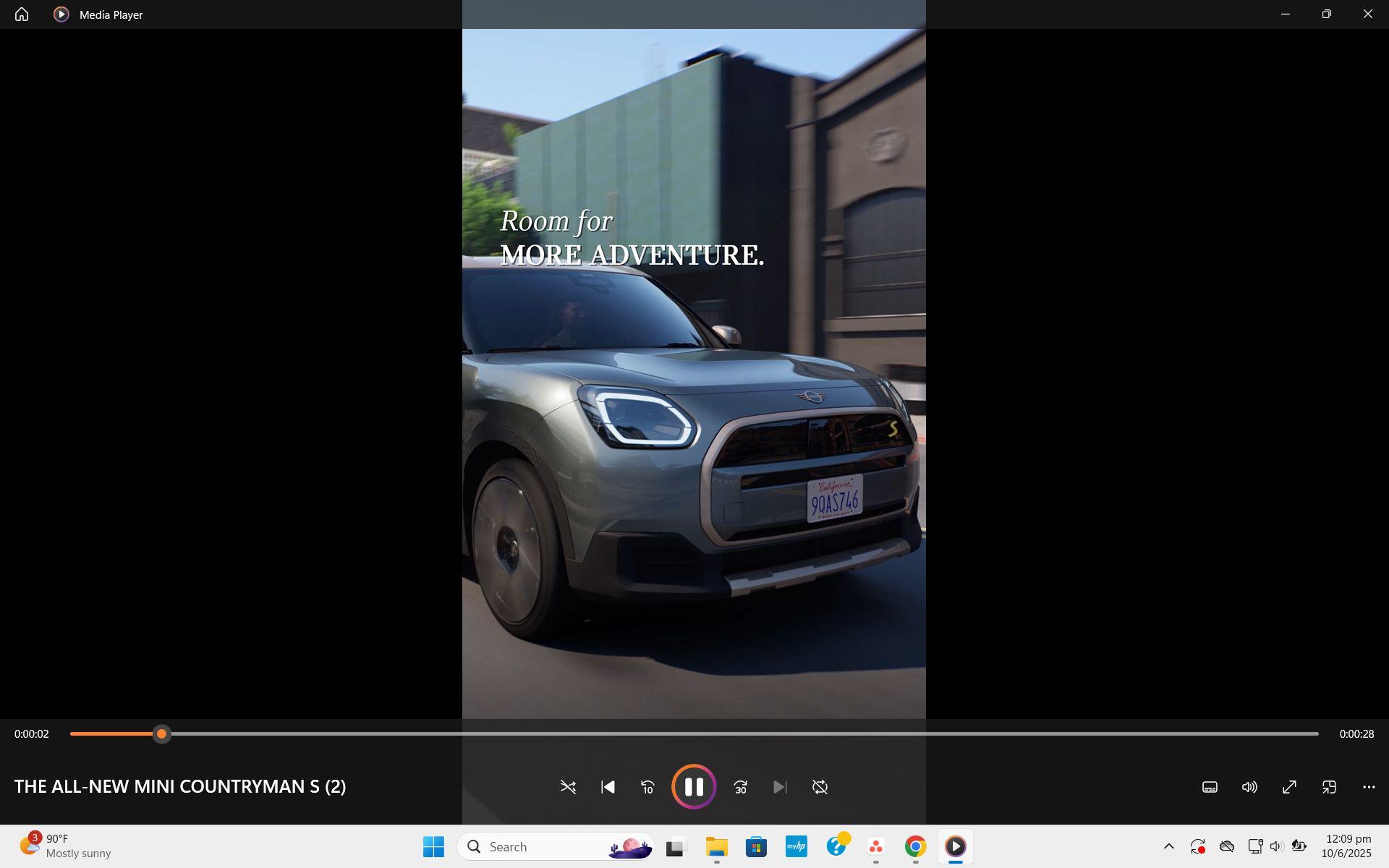Screen dimensions: 1389x868
Task: Go to Media Player home
Action: 22,14
